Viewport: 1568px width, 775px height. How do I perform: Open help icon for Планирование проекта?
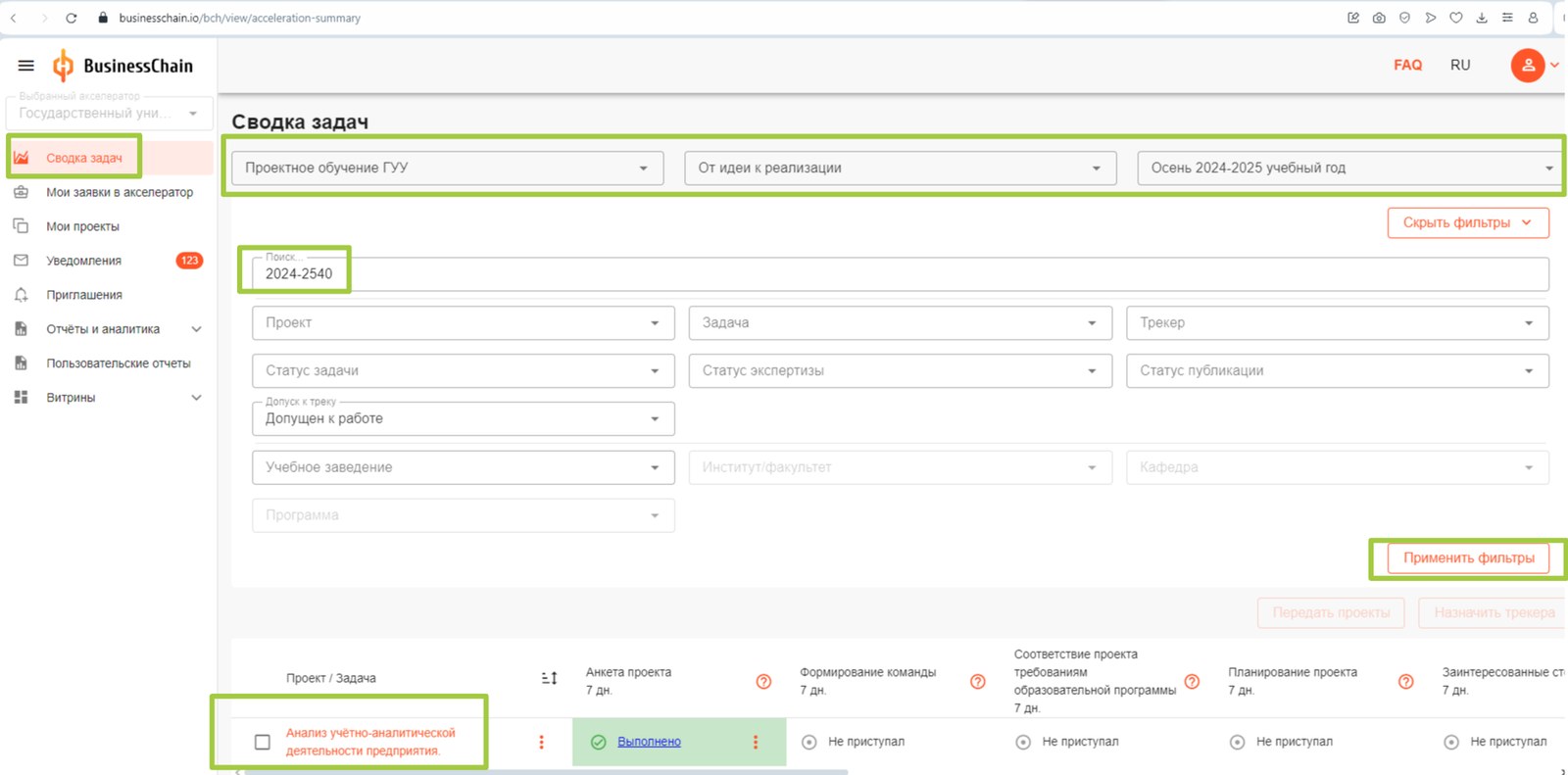[1405, 681]
